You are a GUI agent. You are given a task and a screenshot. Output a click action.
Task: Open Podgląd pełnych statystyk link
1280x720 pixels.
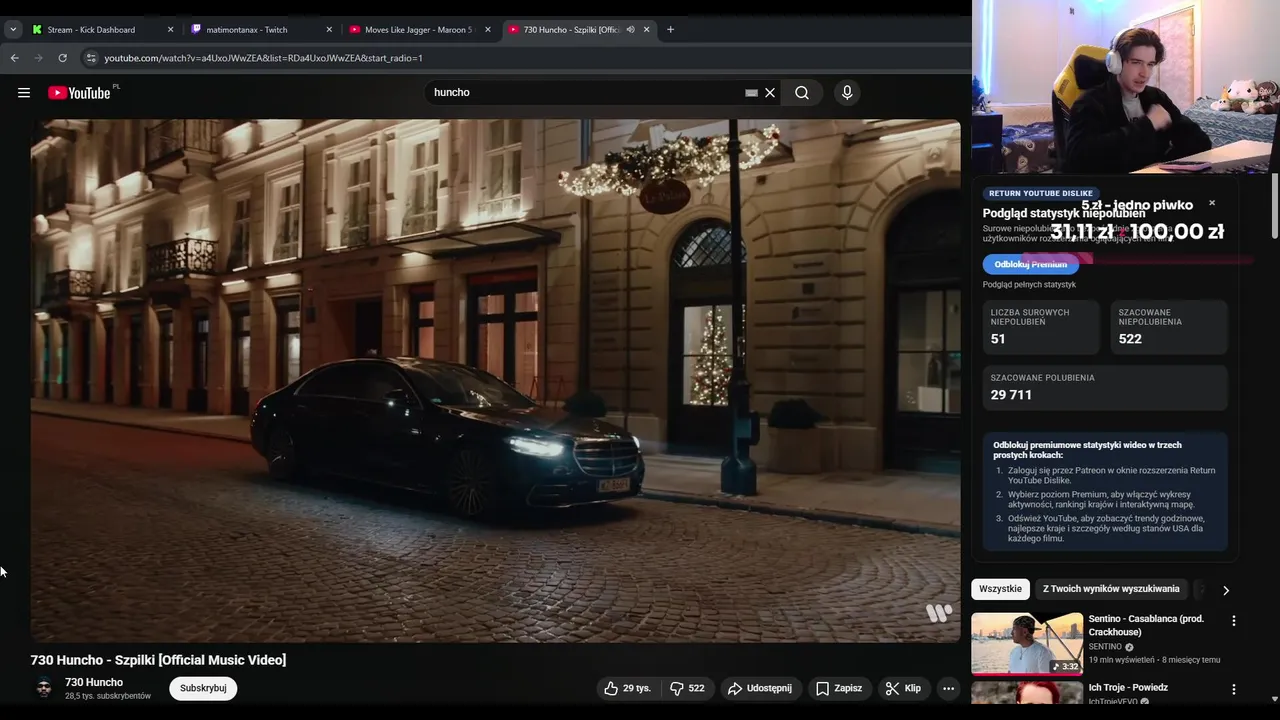(1029, 285)
